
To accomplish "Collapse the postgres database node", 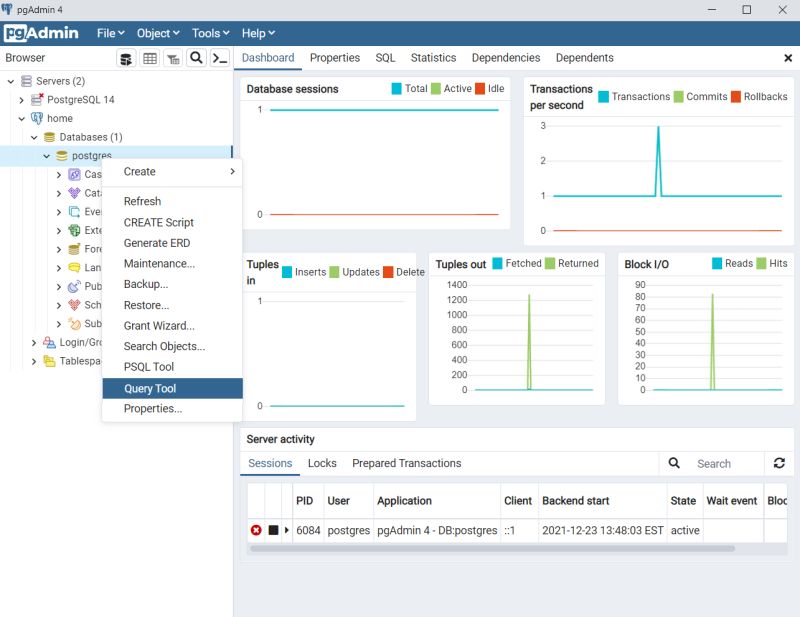I will [x=46, y=156].
